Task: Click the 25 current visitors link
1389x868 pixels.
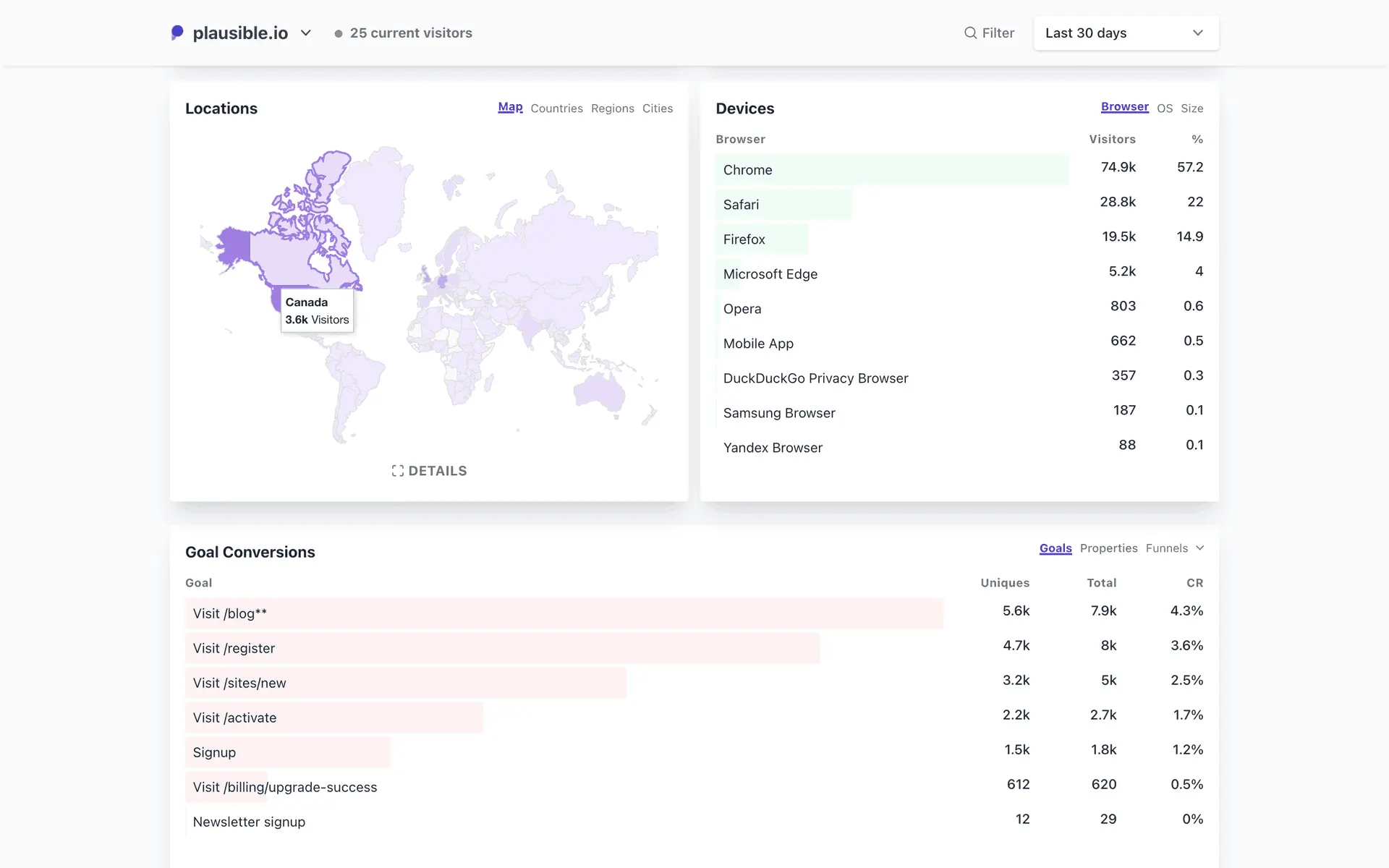Action: pyautogui.click(x=410, y=33)
